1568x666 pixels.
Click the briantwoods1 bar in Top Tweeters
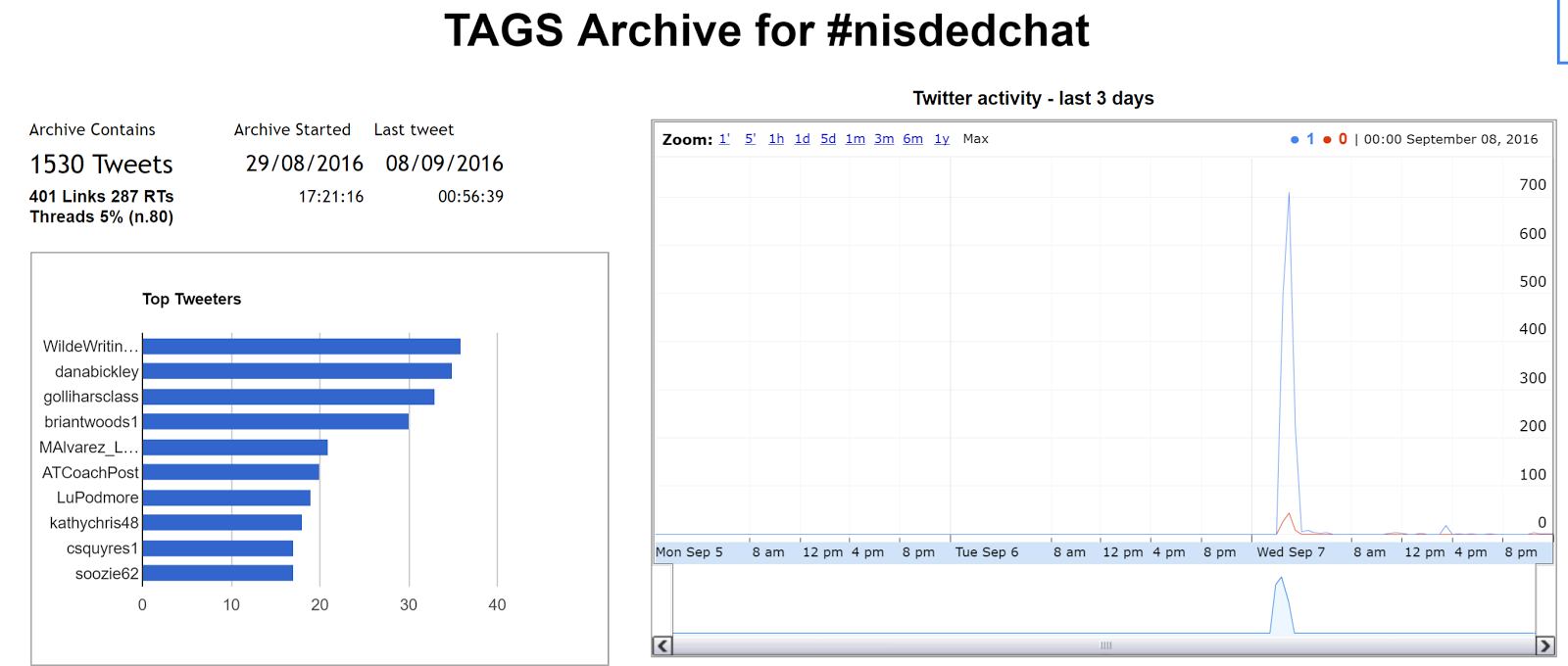275,422
